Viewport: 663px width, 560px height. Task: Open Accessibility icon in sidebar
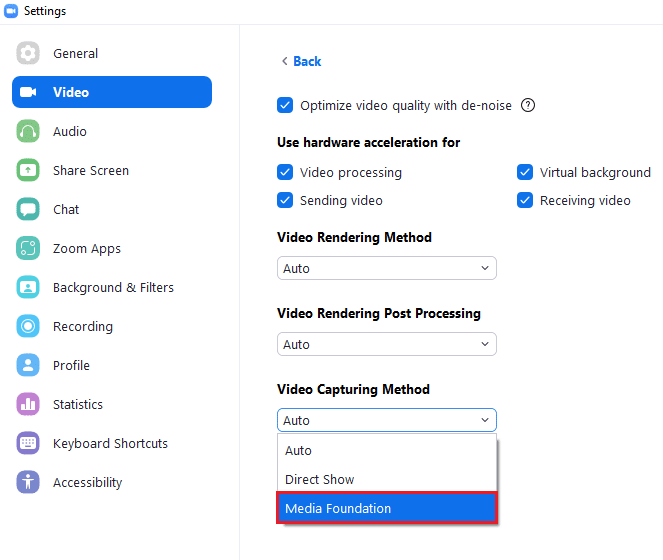tap(28, 482)
